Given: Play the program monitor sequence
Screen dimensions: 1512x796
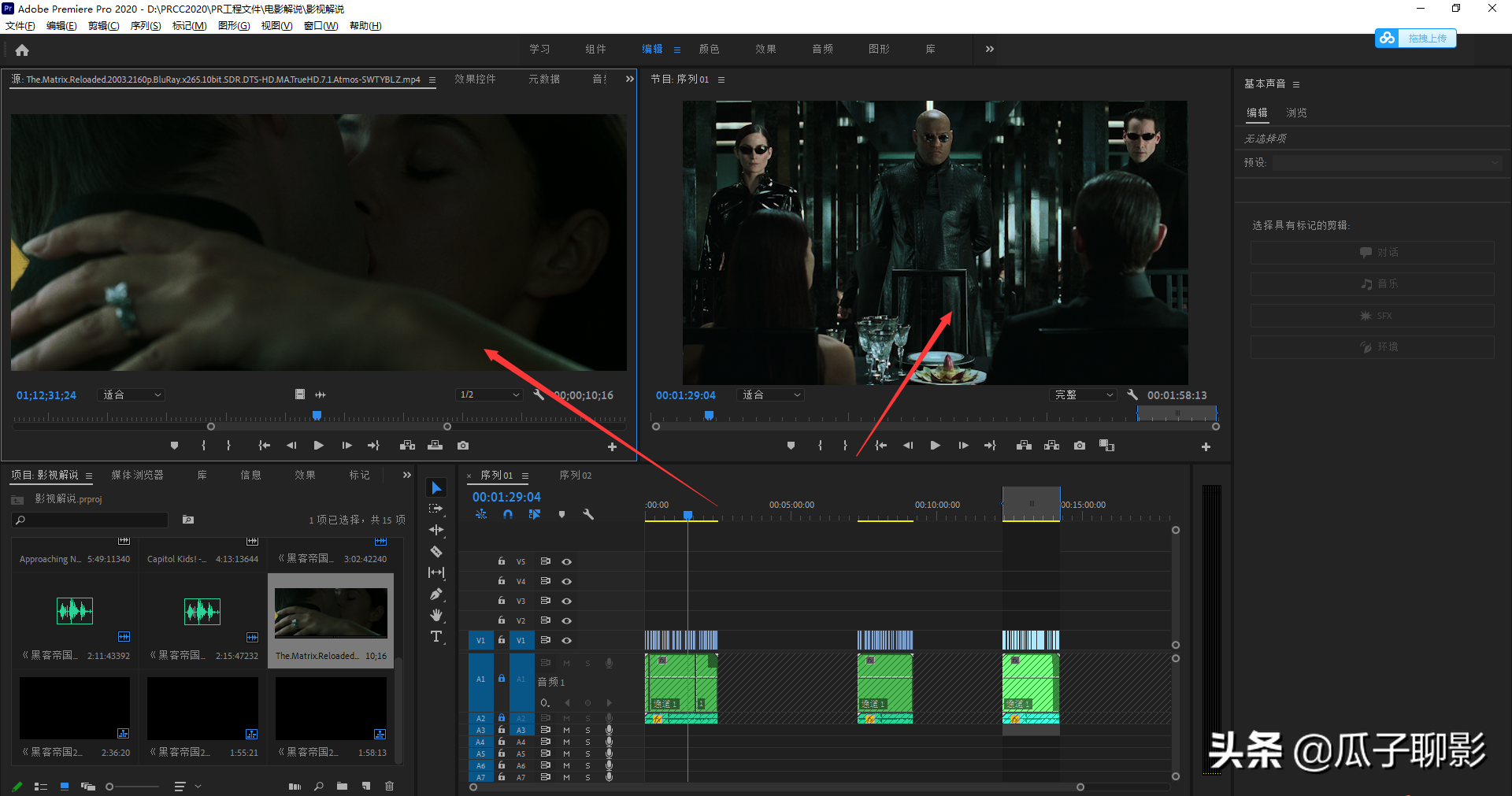Looking at the screenshot, I should point(935,446).
